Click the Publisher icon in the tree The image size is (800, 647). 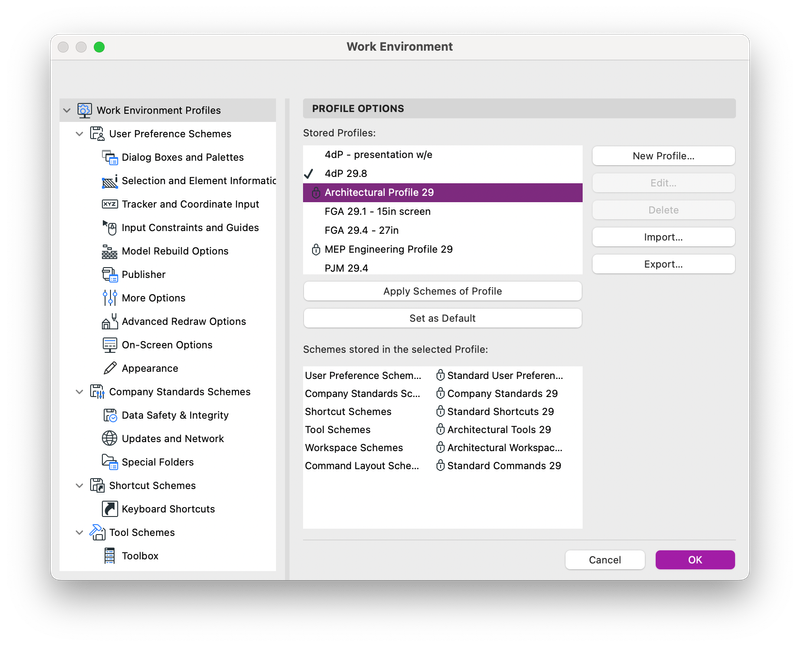tap(110, 275)
